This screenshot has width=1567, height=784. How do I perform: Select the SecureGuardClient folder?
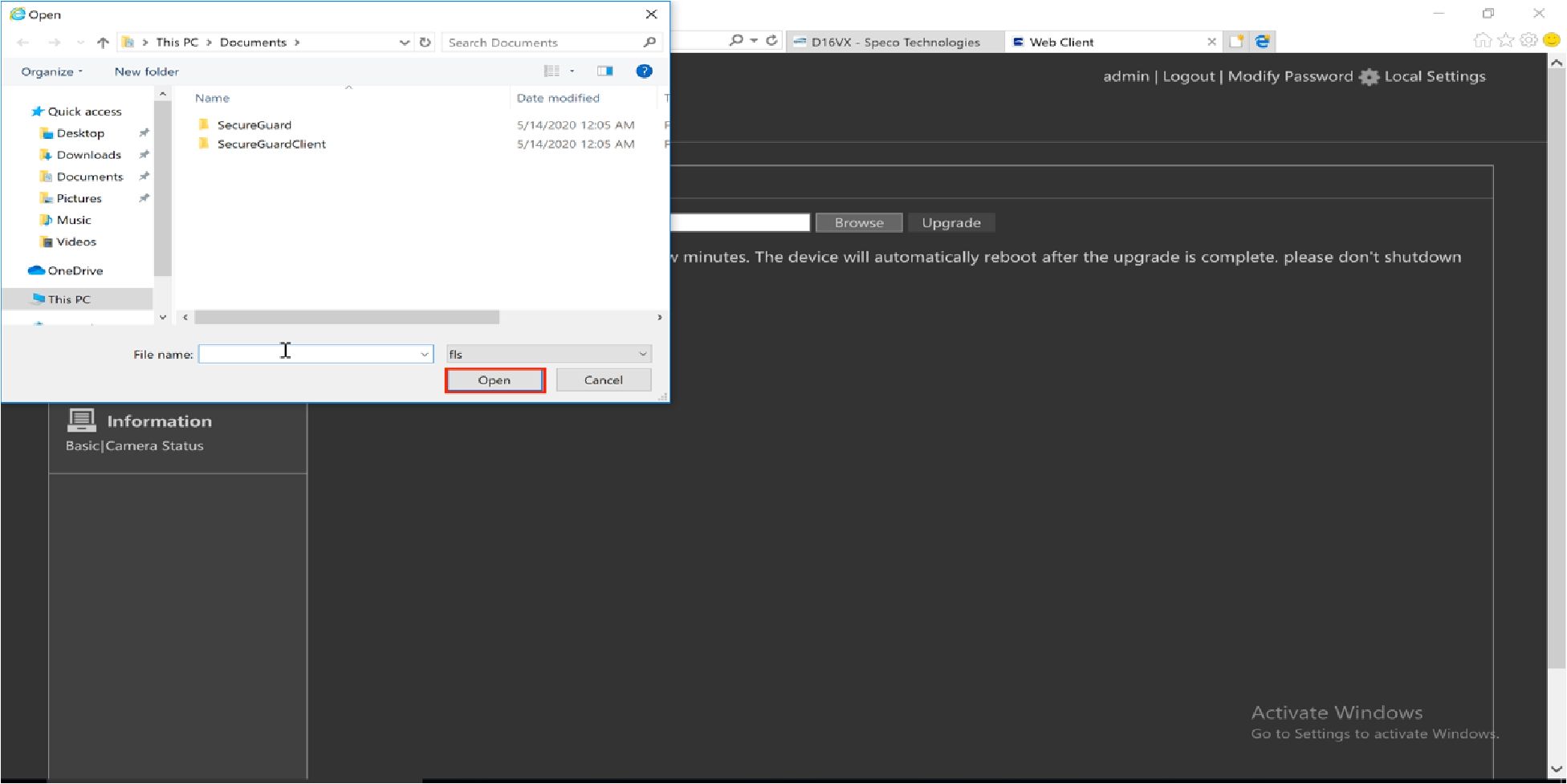(x=271, y=144)
